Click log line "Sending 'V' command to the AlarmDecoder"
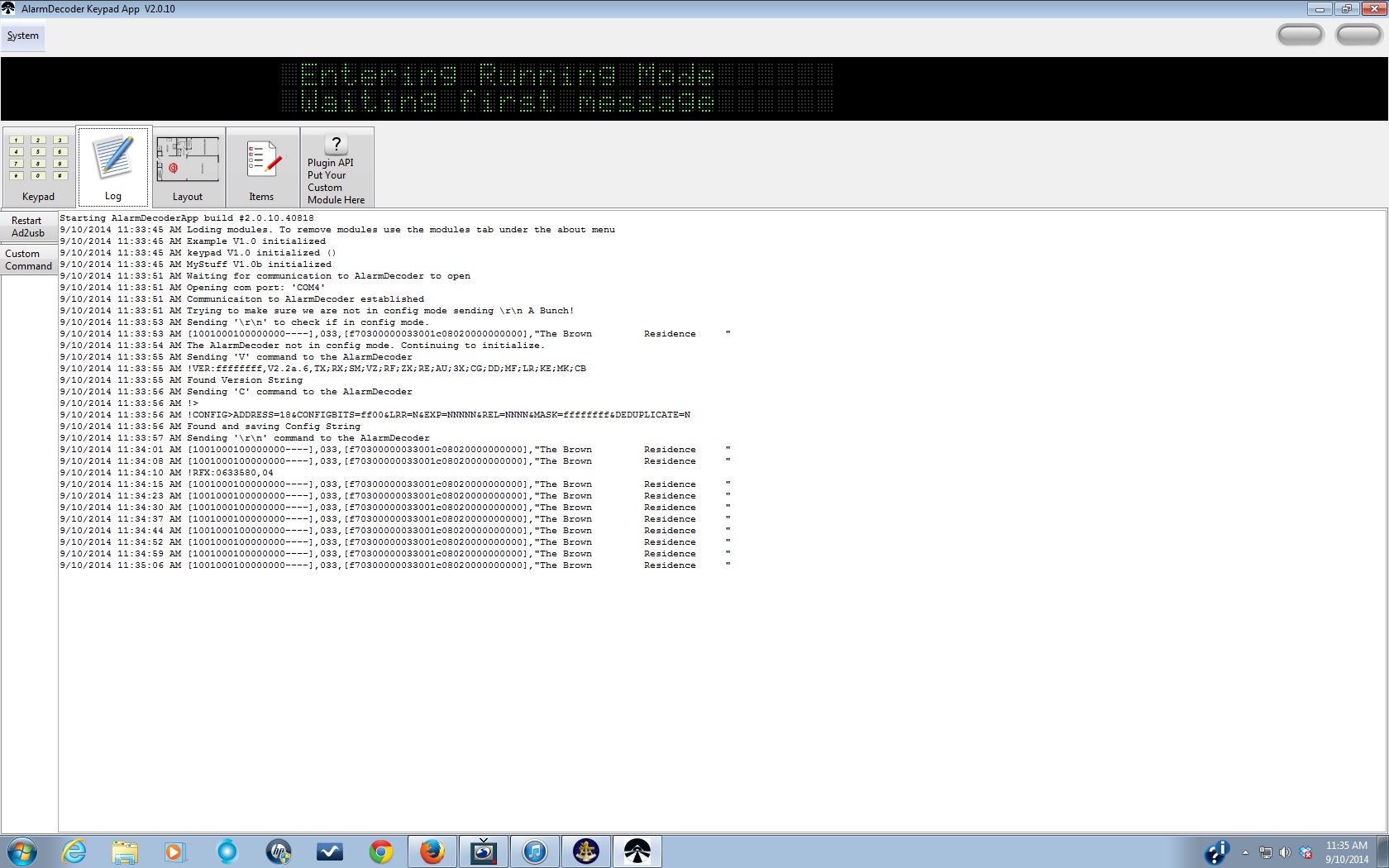 [x=236, y=357]
